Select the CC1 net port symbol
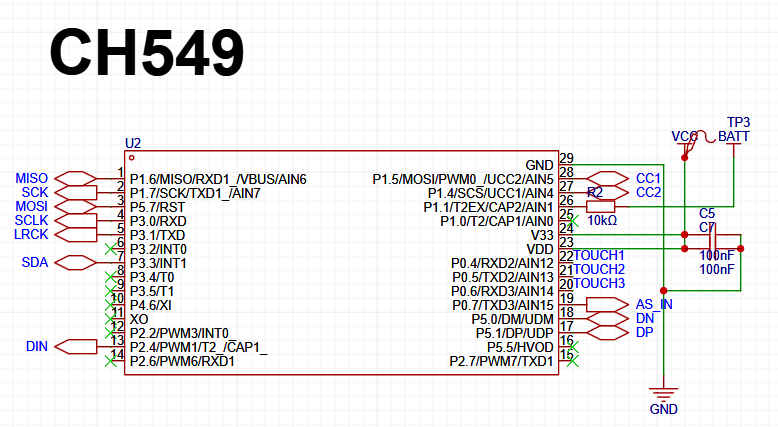 tap(608, 179)
